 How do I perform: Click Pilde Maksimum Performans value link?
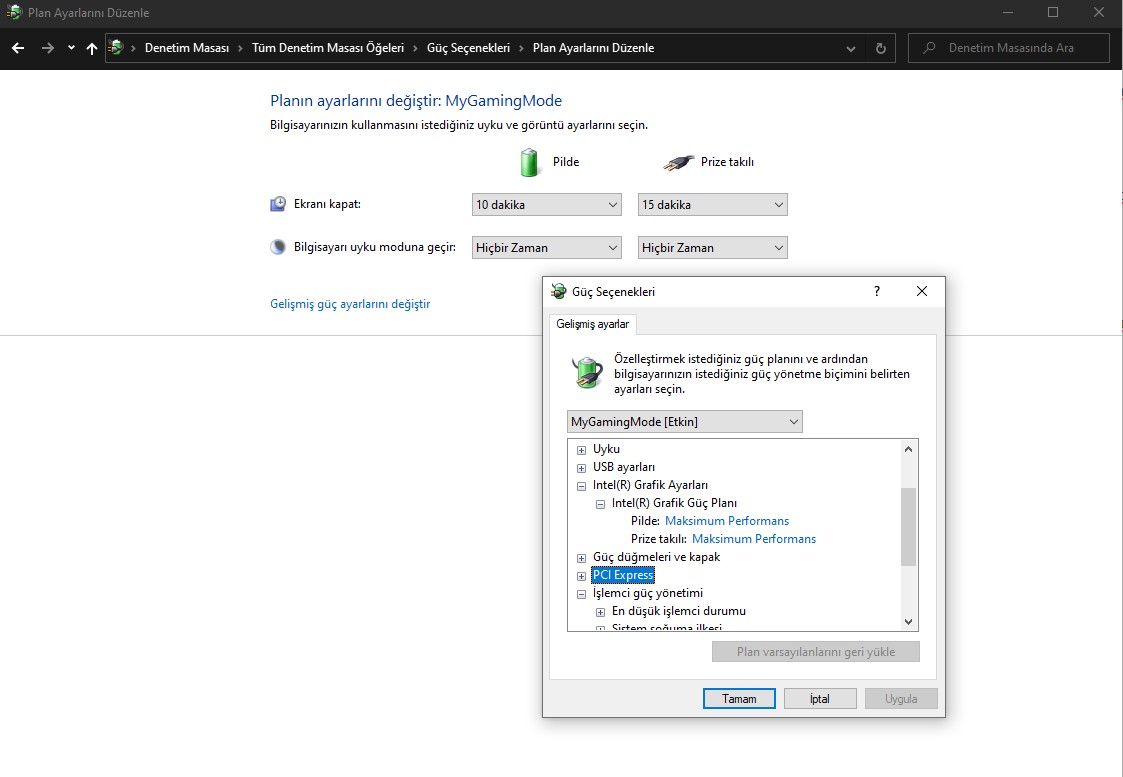(727, 521)
